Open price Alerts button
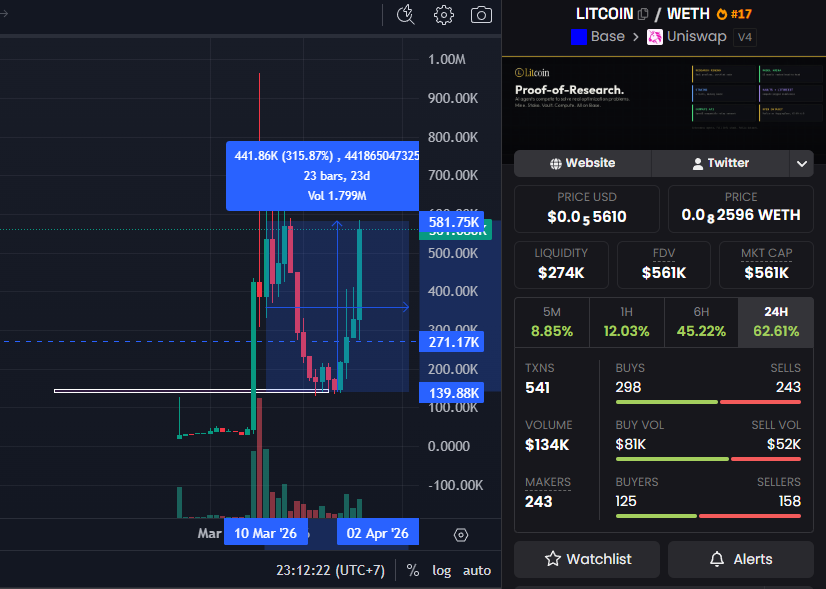 (x=741, y=559)
